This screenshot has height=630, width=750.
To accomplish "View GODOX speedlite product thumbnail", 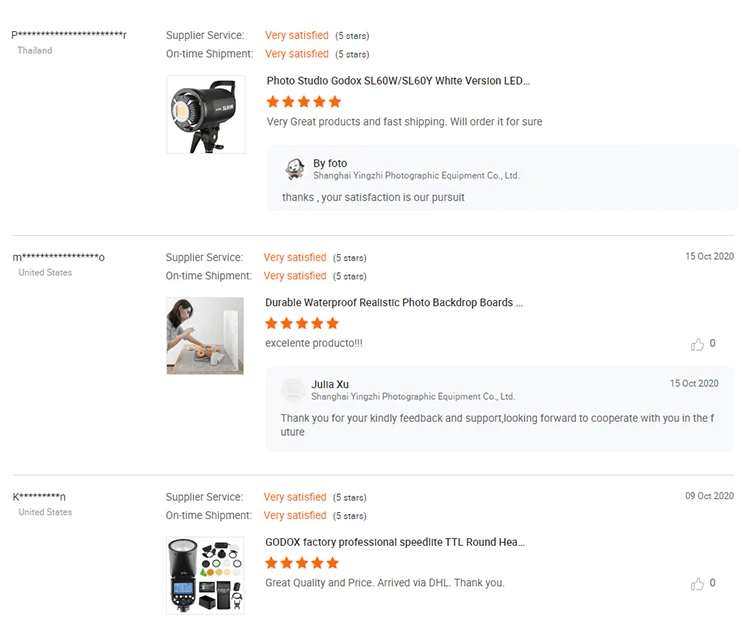I will point(205,575).
